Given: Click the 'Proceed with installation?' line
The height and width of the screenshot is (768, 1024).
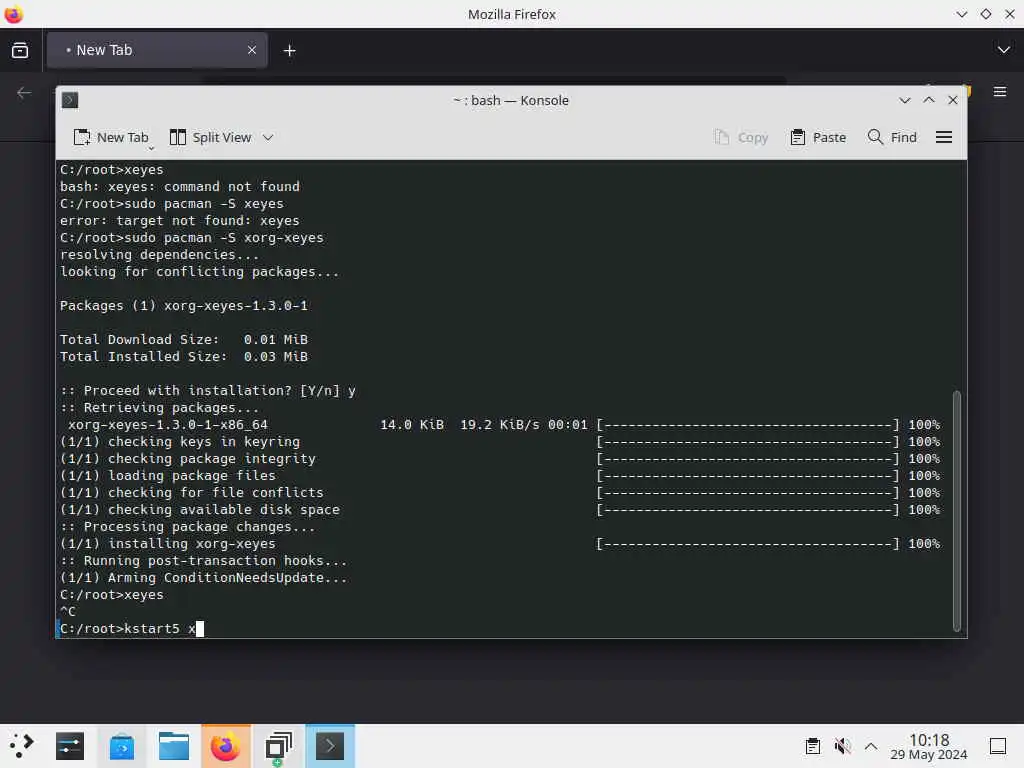Looking at the screenshot, I should click(x=208, y=391).
